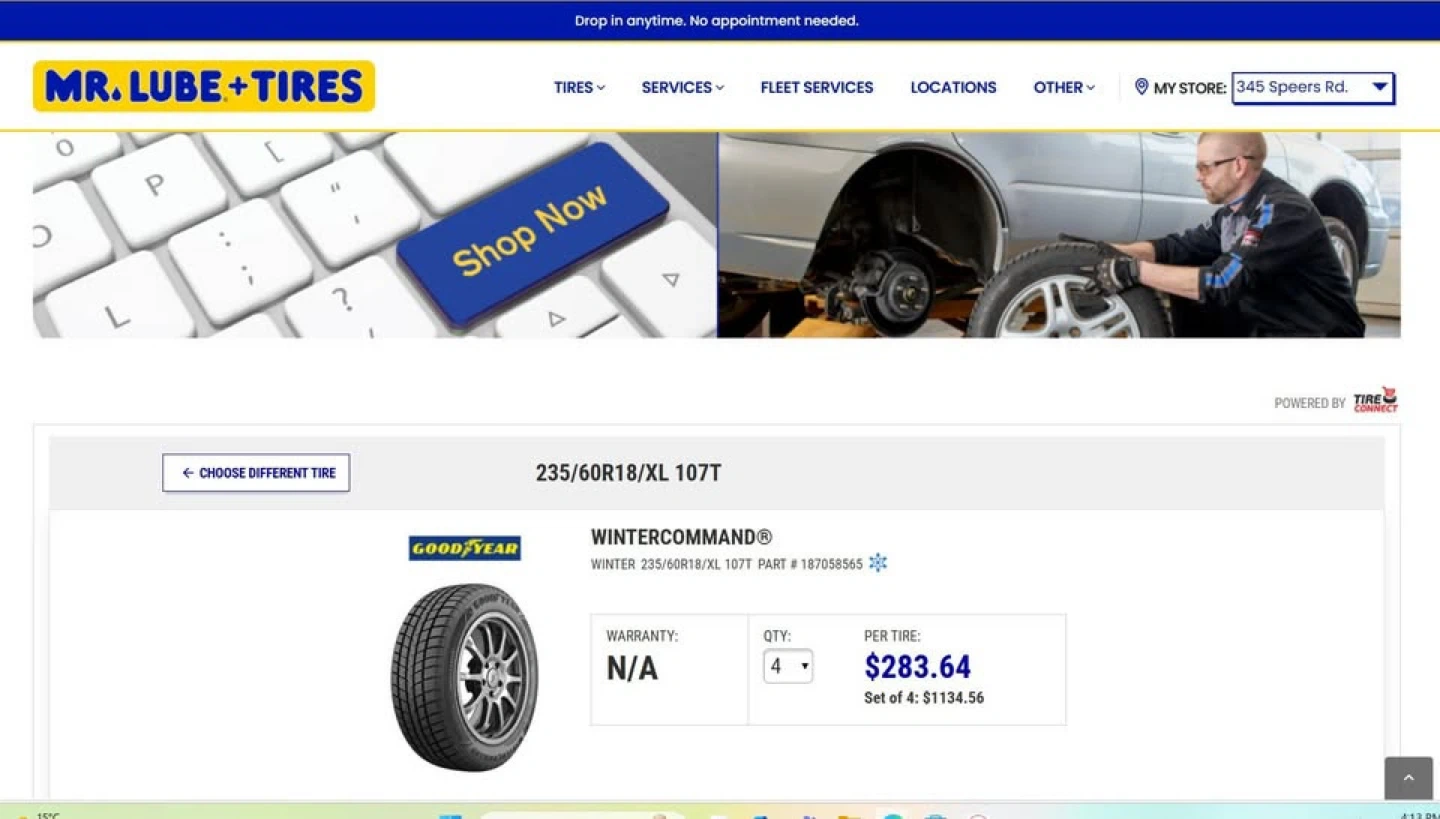Click the per-tire price $283.64
This screenshot has height=819, width=1440.
tap(918, 666)
